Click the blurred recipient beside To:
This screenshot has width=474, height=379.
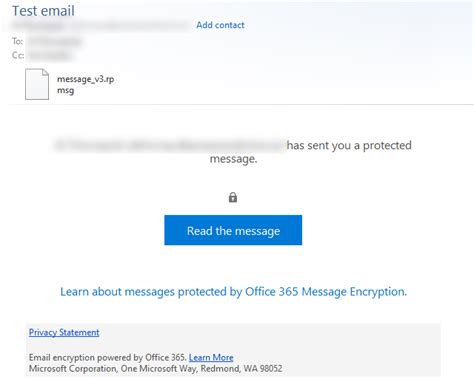tap(54, 42)
